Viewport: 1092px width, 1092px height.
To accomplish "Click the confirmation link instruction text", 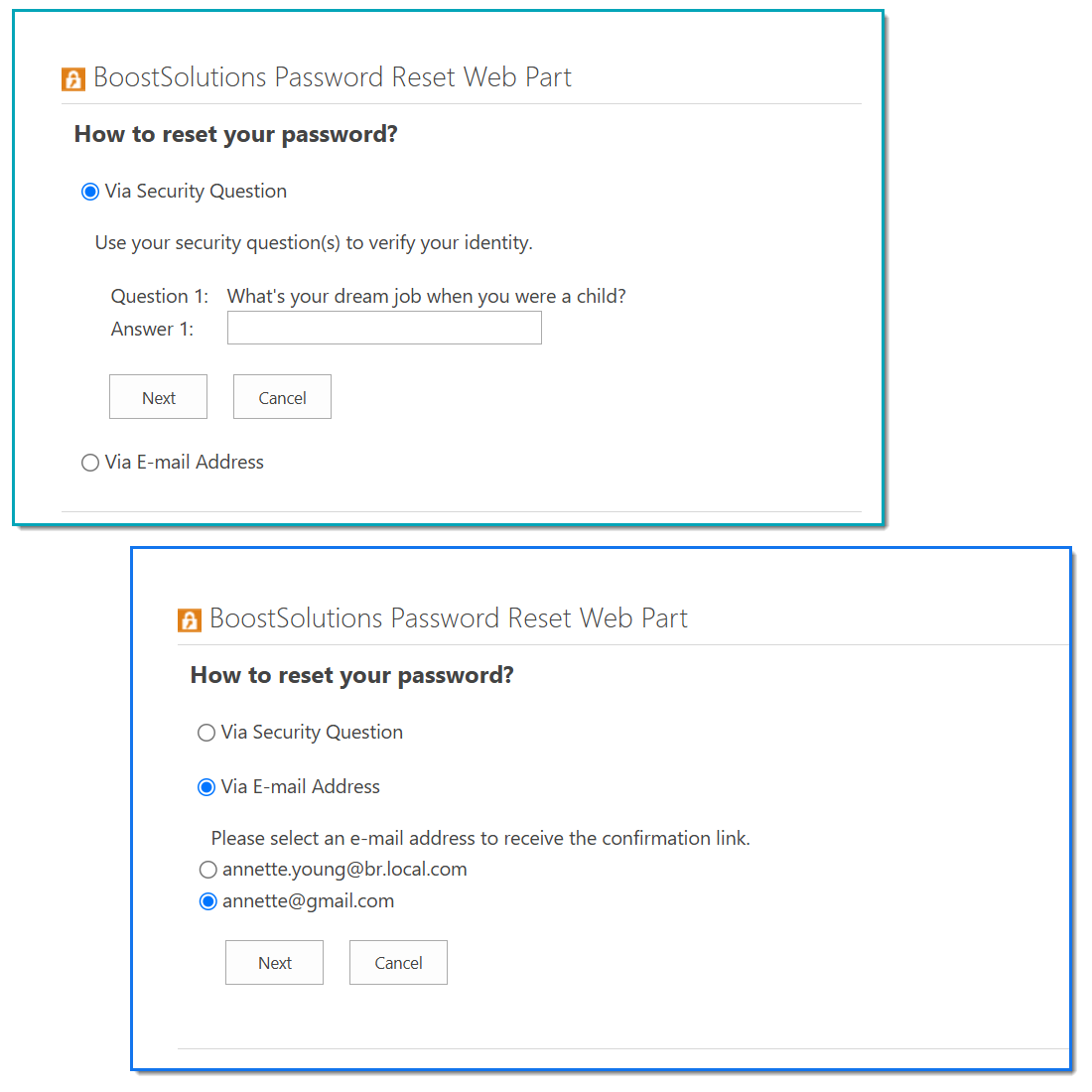I will [480, 838].
